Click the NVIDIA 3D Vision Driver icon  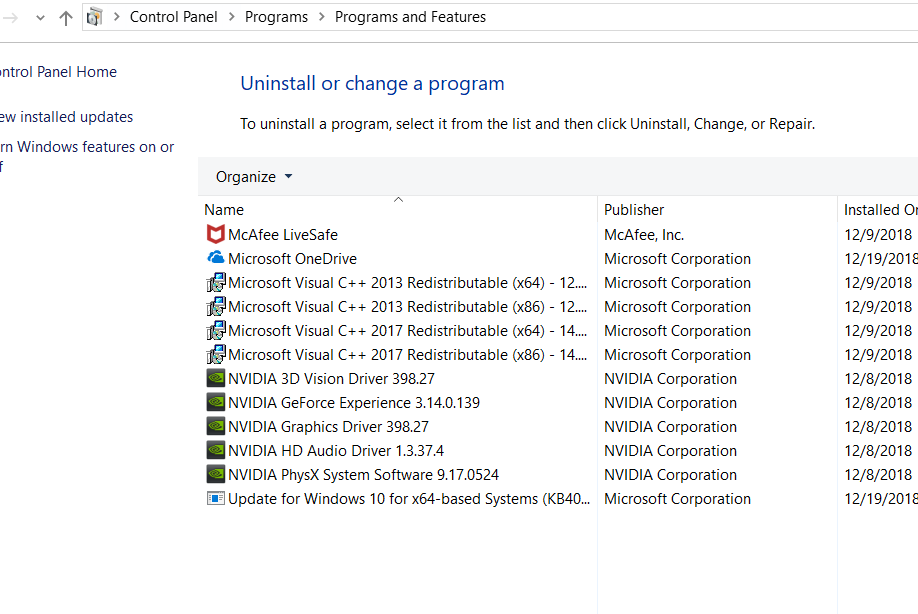point(215,378)
